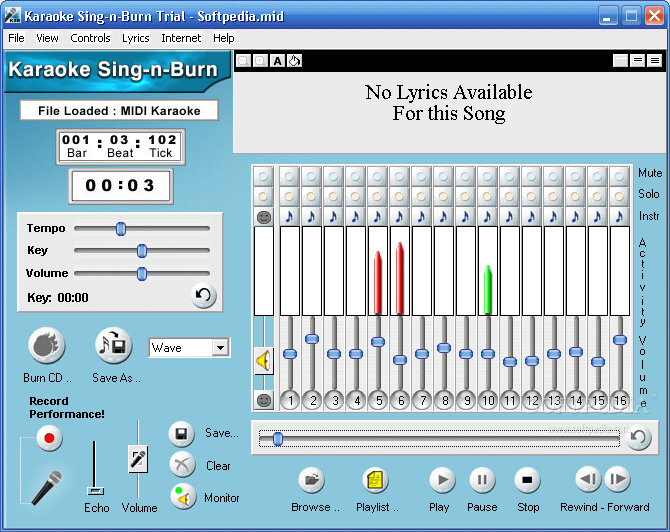Click the channel 3 number button

pos(334,400)
